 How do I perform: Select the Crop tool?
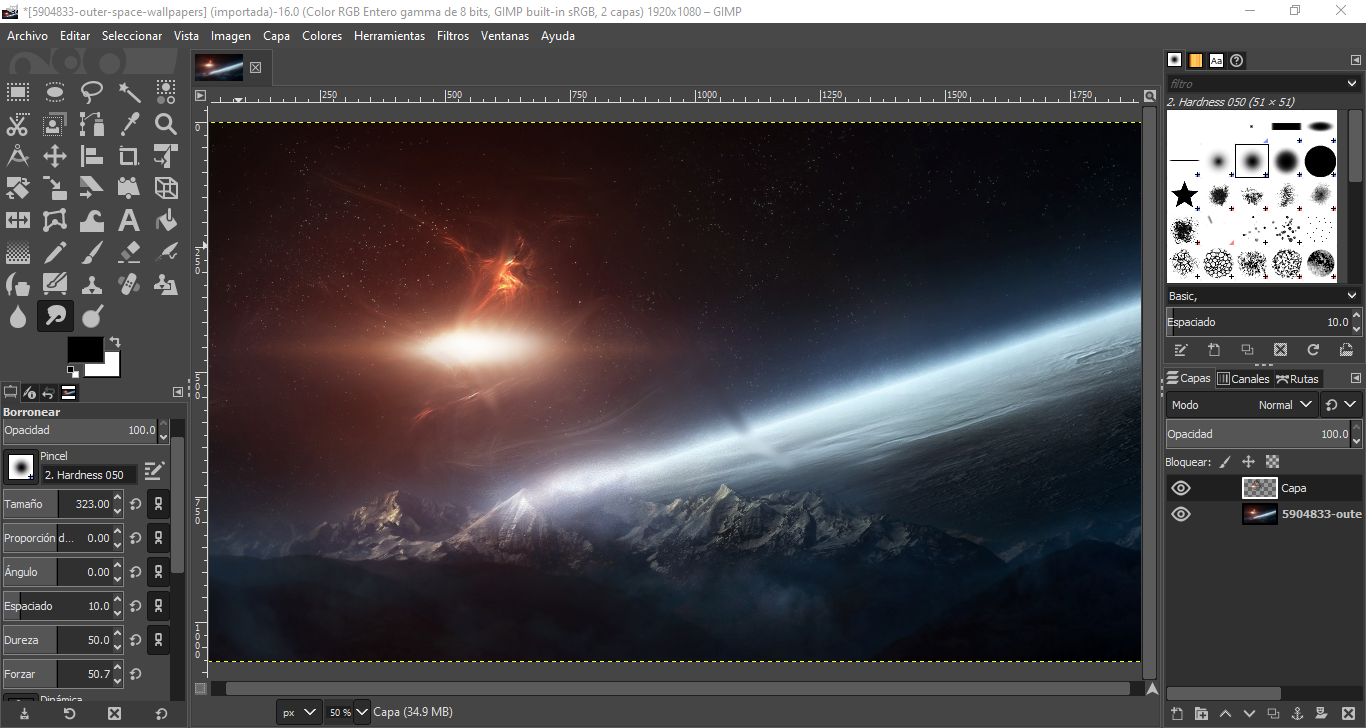point(129,156)
